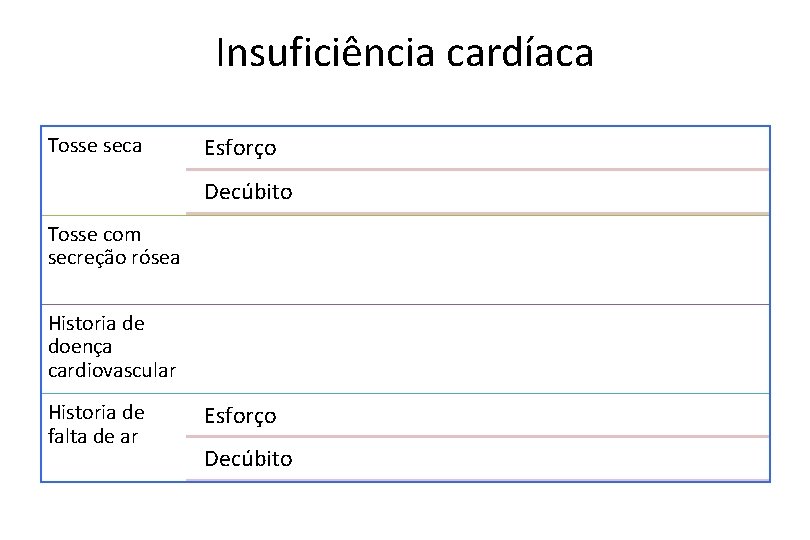The width and height of the screenshot is (810, 540).
Task: Click the word "seca" in the first row
Action: tap(122, 146)
